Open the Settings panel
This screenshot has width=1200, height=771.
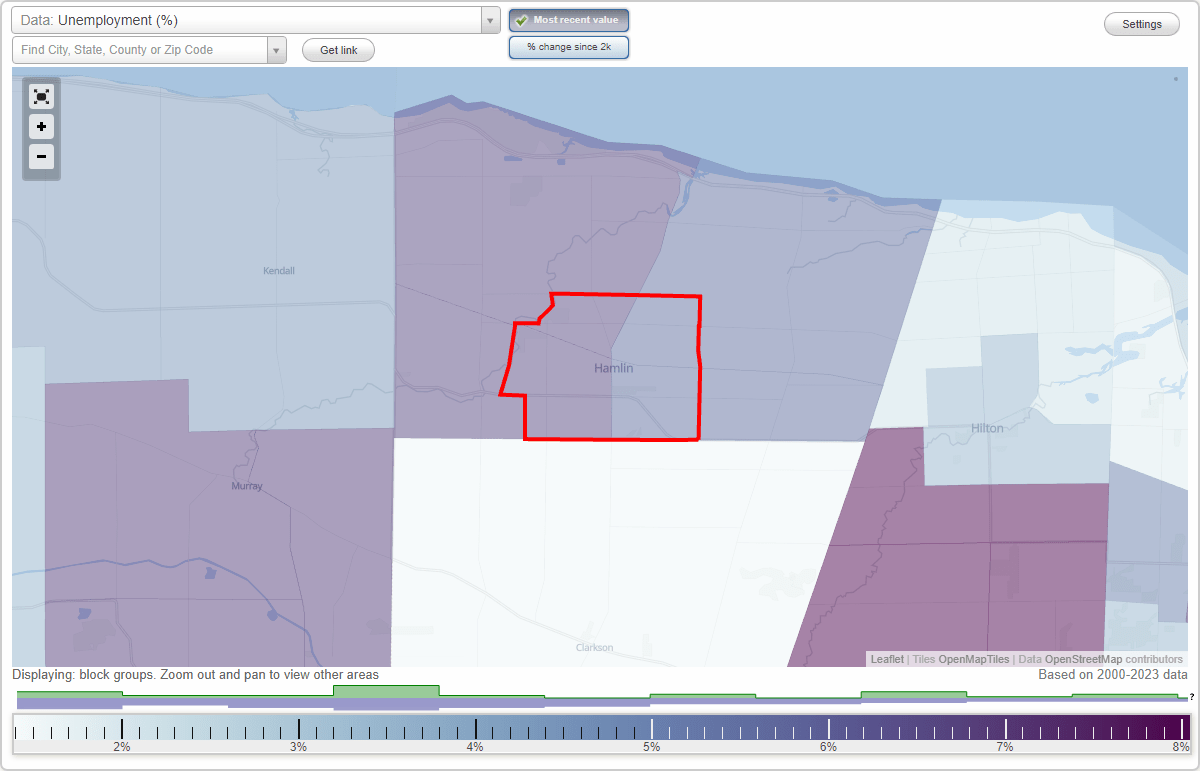click(1141, 23)
